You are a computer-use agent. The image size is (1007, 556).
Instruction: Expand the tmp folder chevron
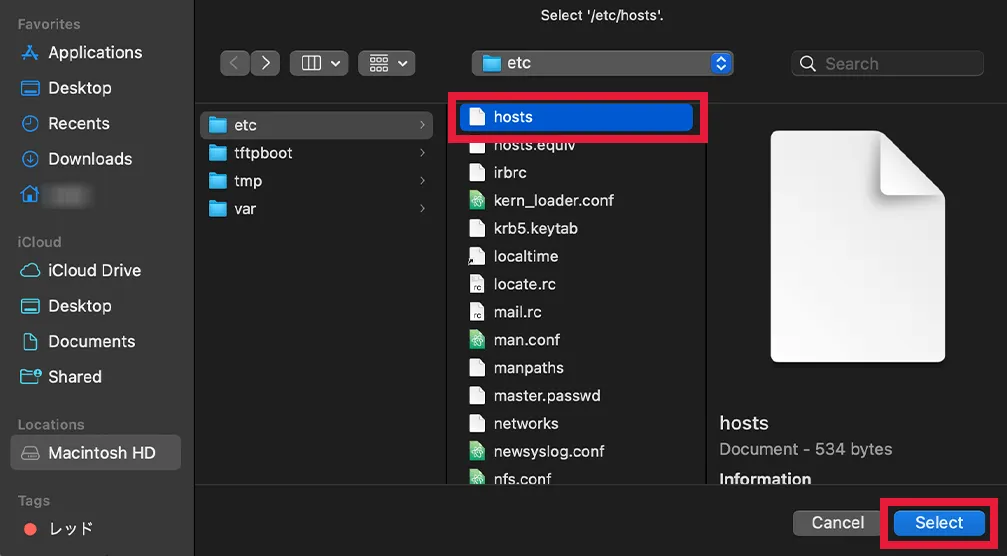pos(422,180)
